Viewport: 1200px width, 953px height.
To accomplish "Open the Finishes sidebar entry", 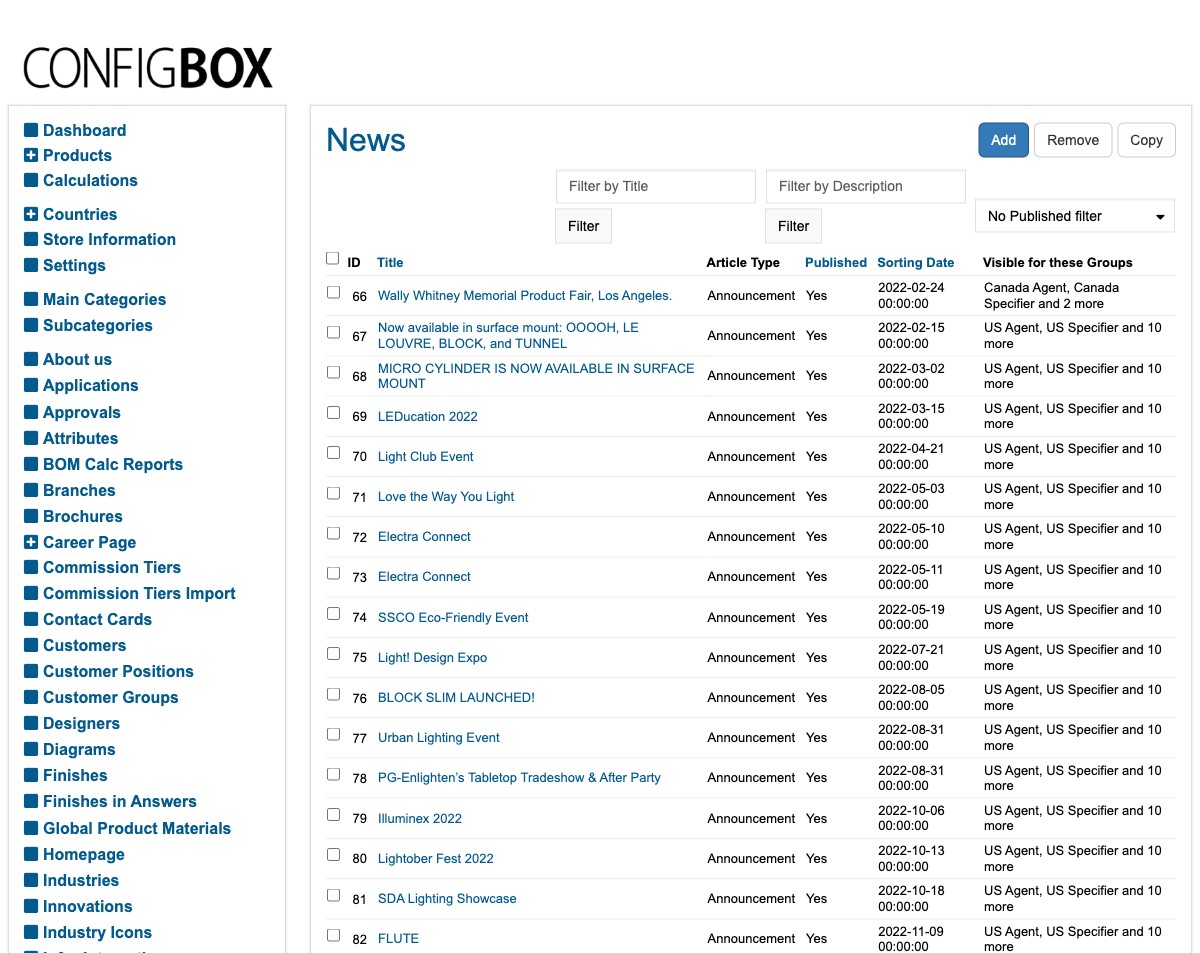I will 75,775.
